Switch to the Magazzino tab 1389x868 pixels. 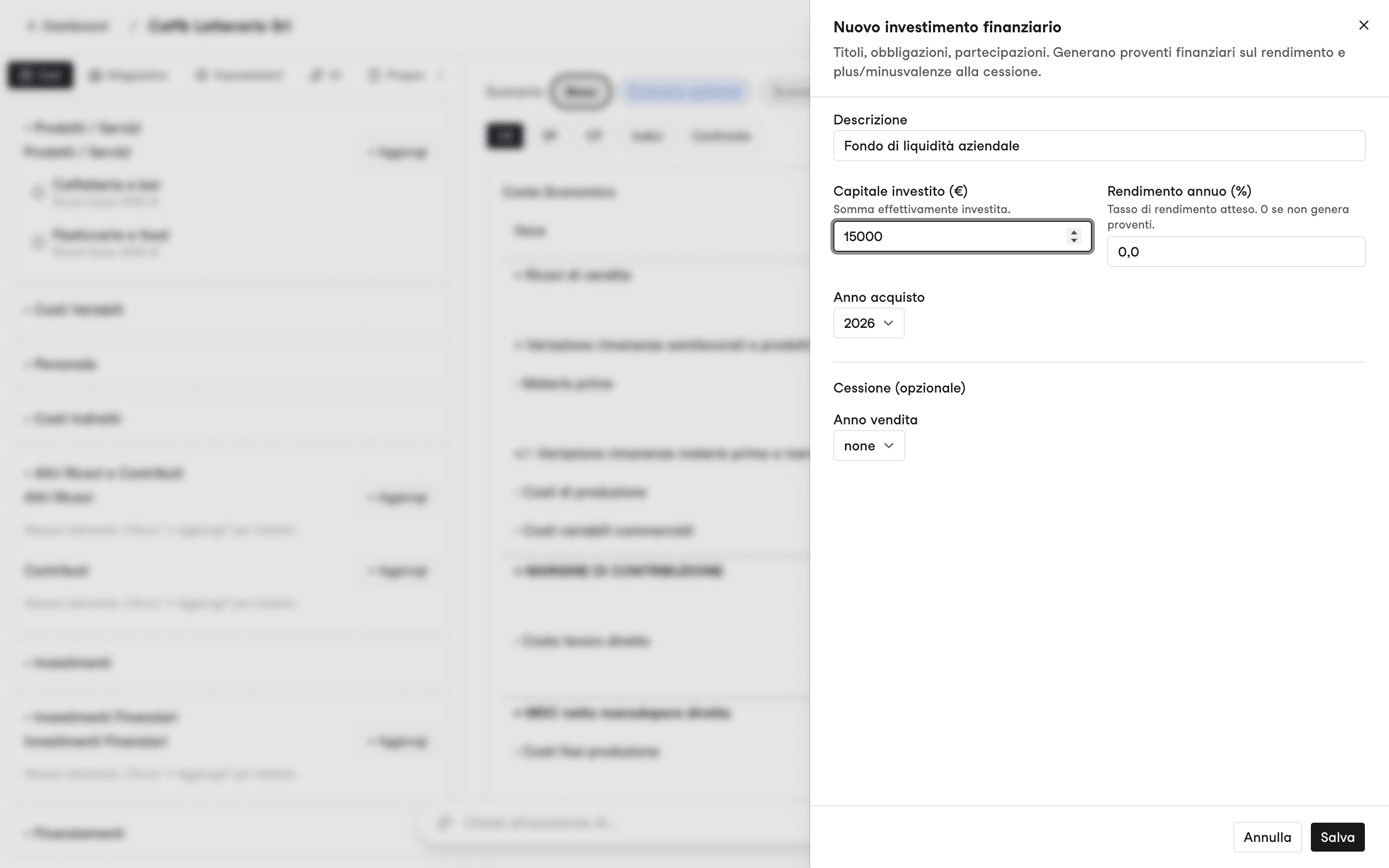(x=129, y=75)
